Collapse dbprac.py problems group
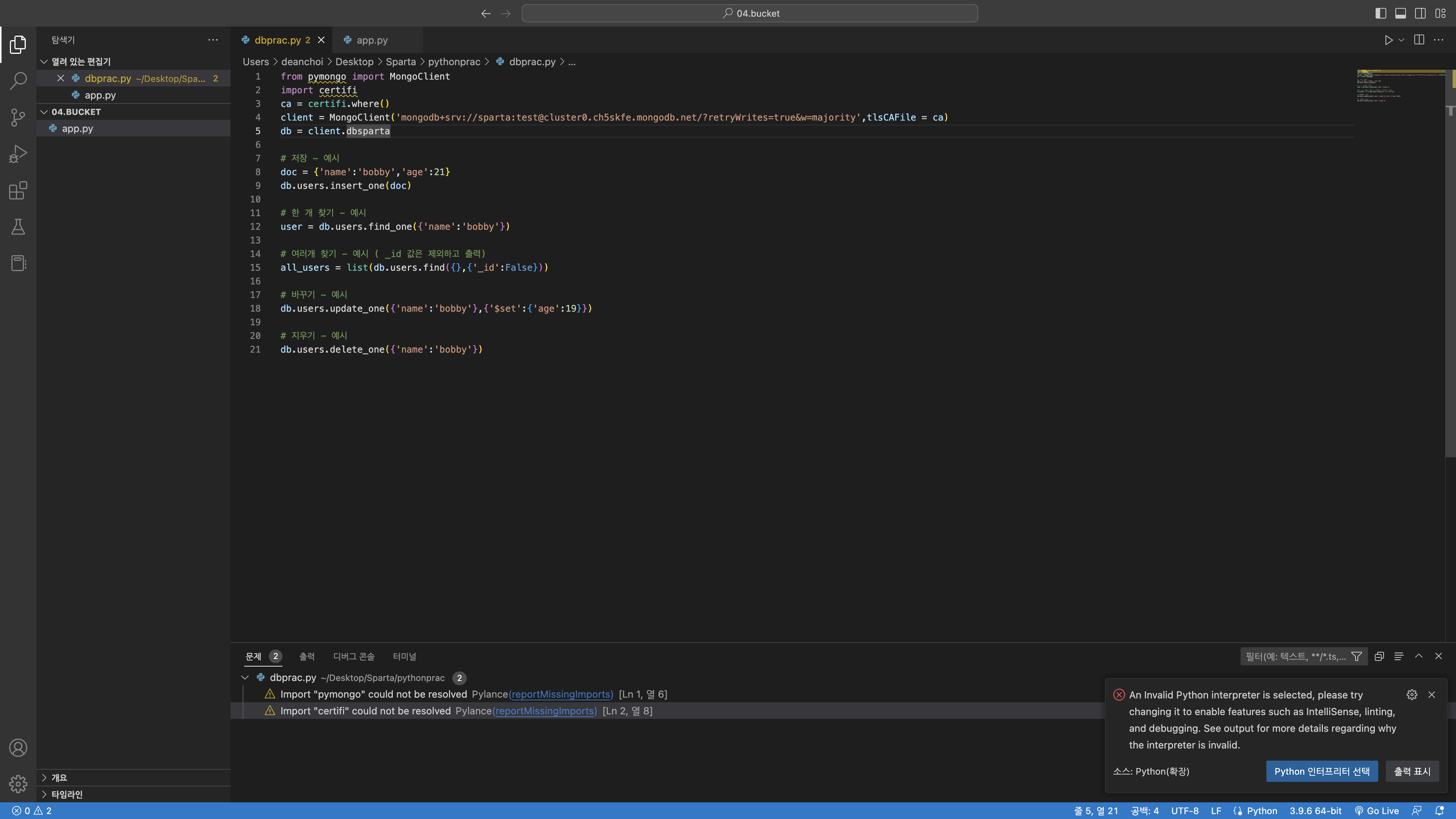Screen dimensions: 1456x819 245,678
